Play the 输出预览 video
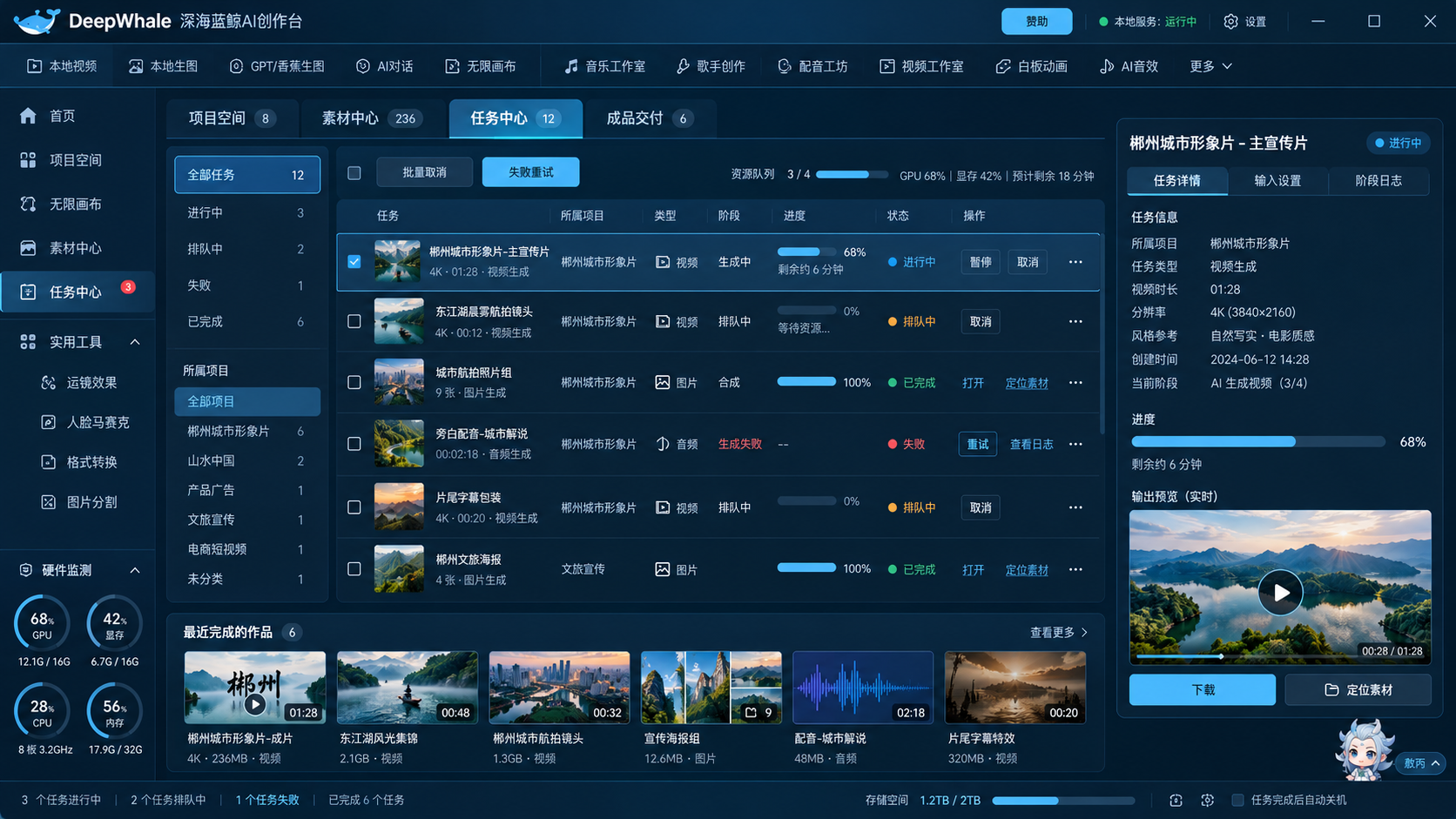 tap(1280, 593)
